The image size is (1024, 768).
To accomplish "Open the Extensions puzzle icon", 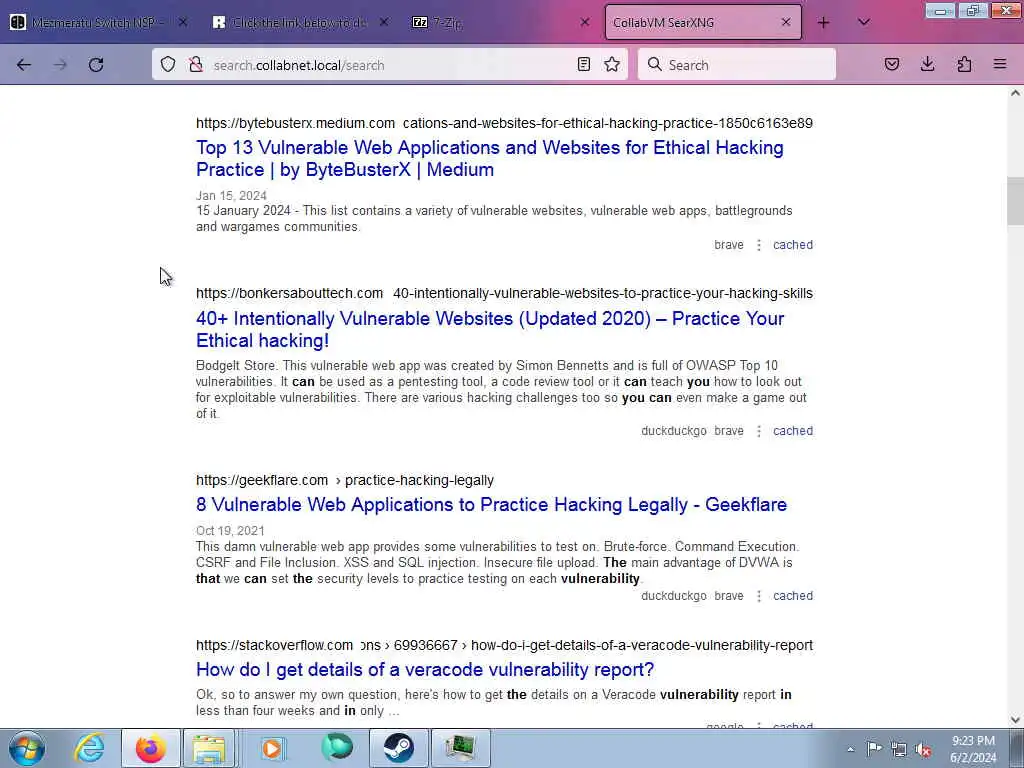I will (964, 65).
